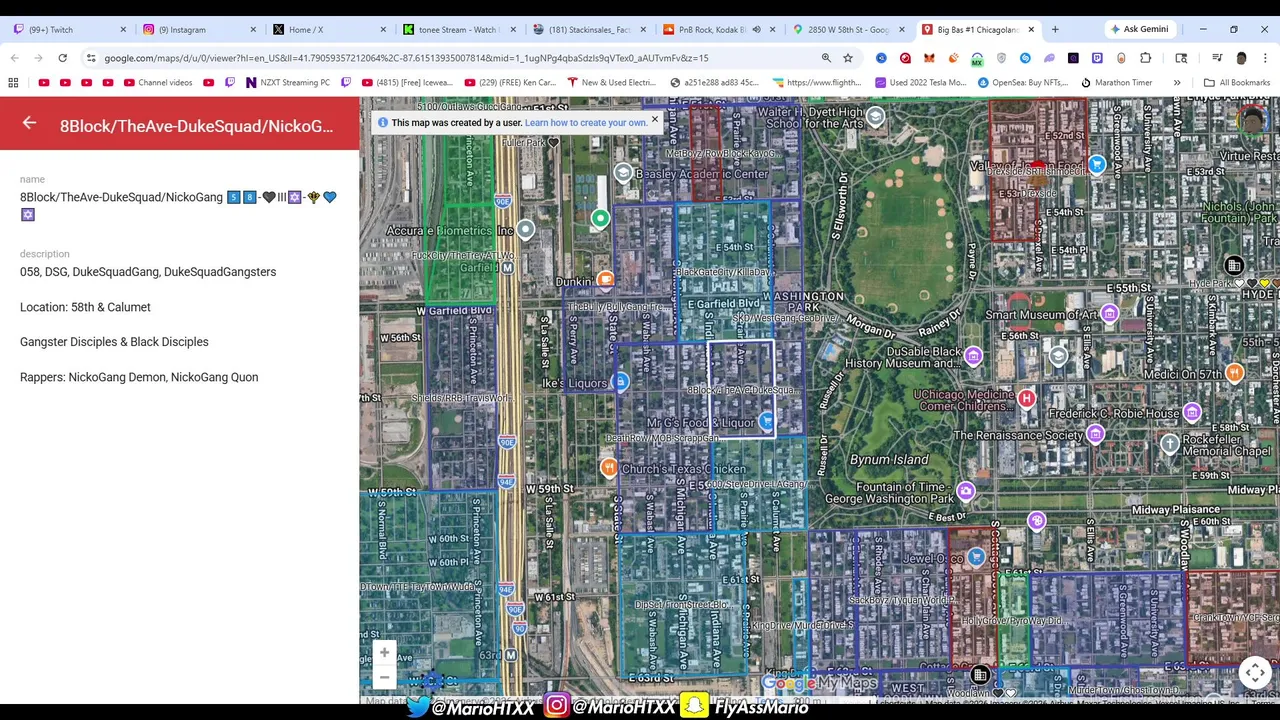The height and width of the screenshot is (720, 1280).
Task: Select the Ike's Liquors map pin
Action: click(620, 381)
